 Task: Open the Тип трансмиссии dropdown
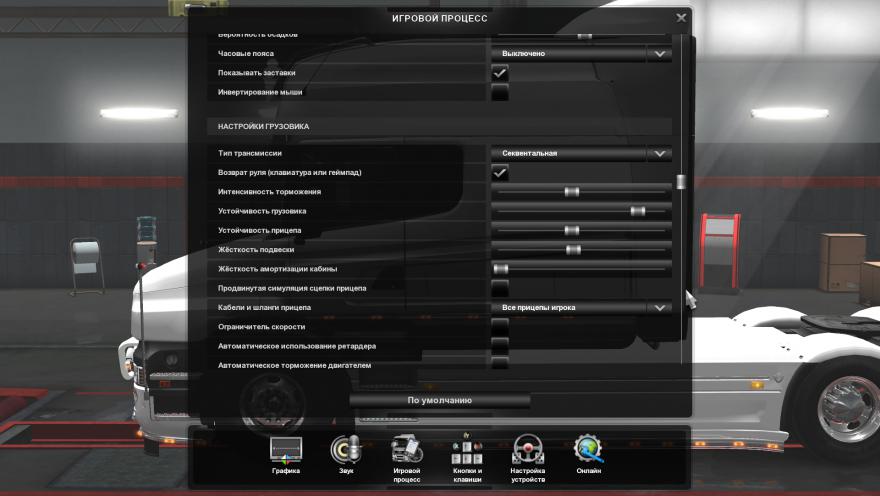pos(580,153)
